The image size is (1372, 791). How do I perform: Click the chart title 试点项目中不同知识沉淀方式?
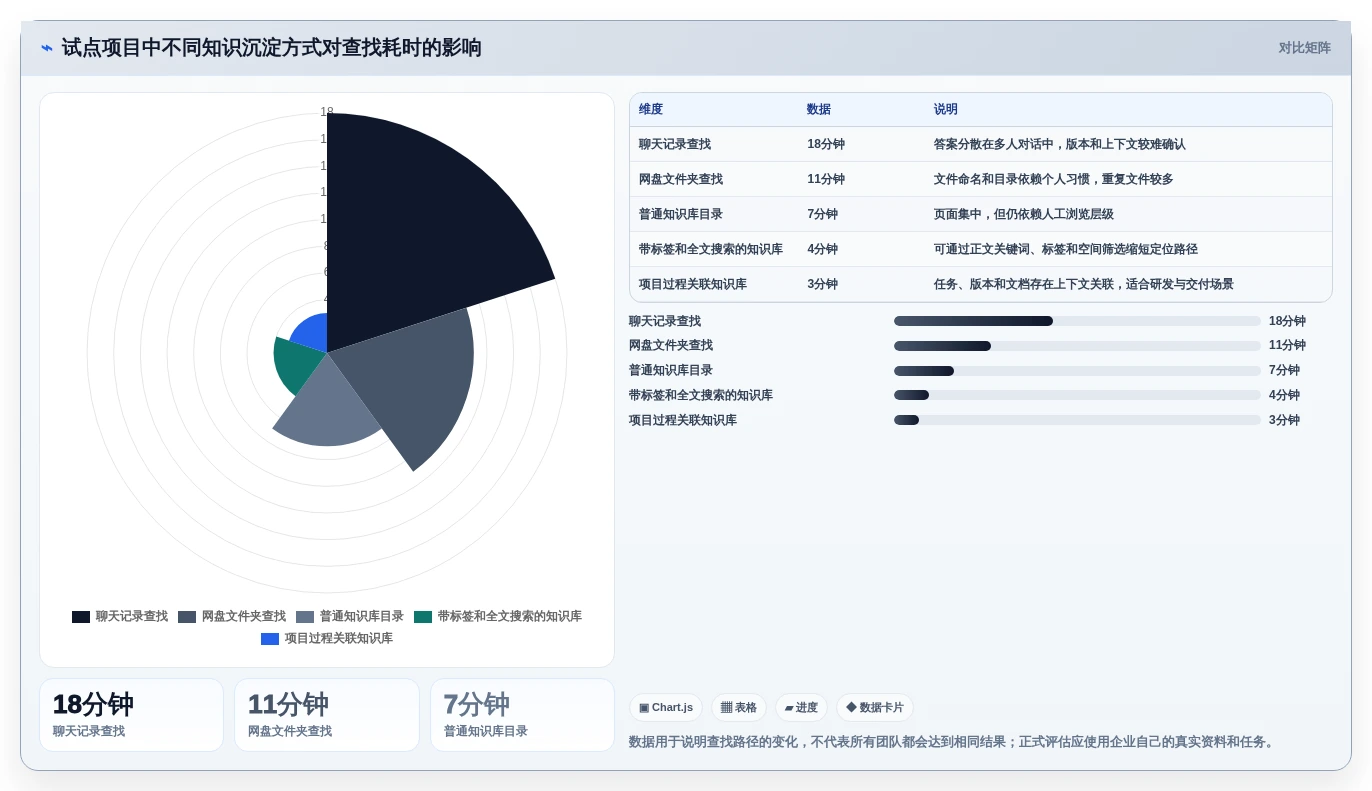271,48
